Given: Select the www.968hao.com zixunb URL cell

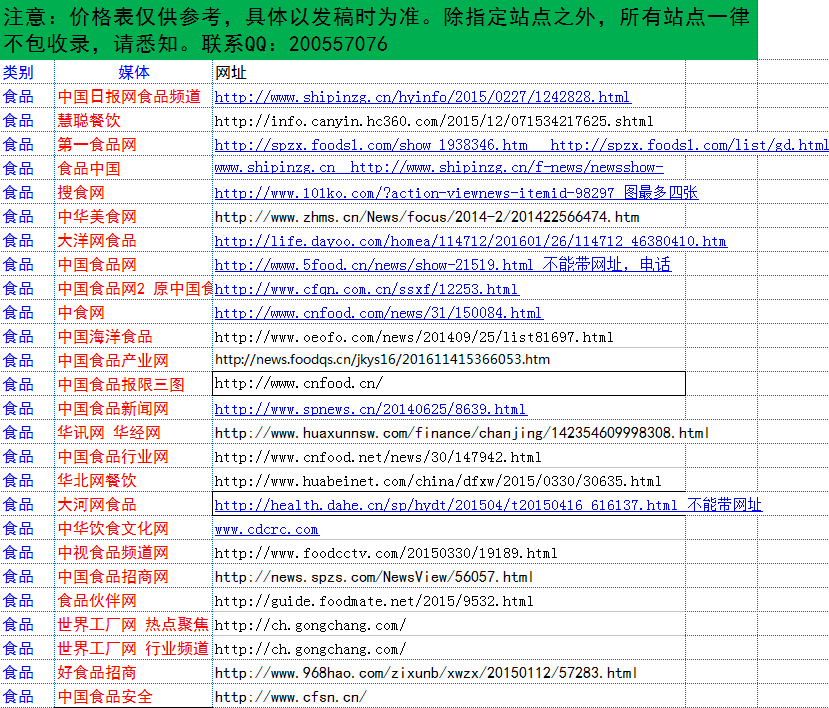Looking at the screenshot, I should 449,673.
